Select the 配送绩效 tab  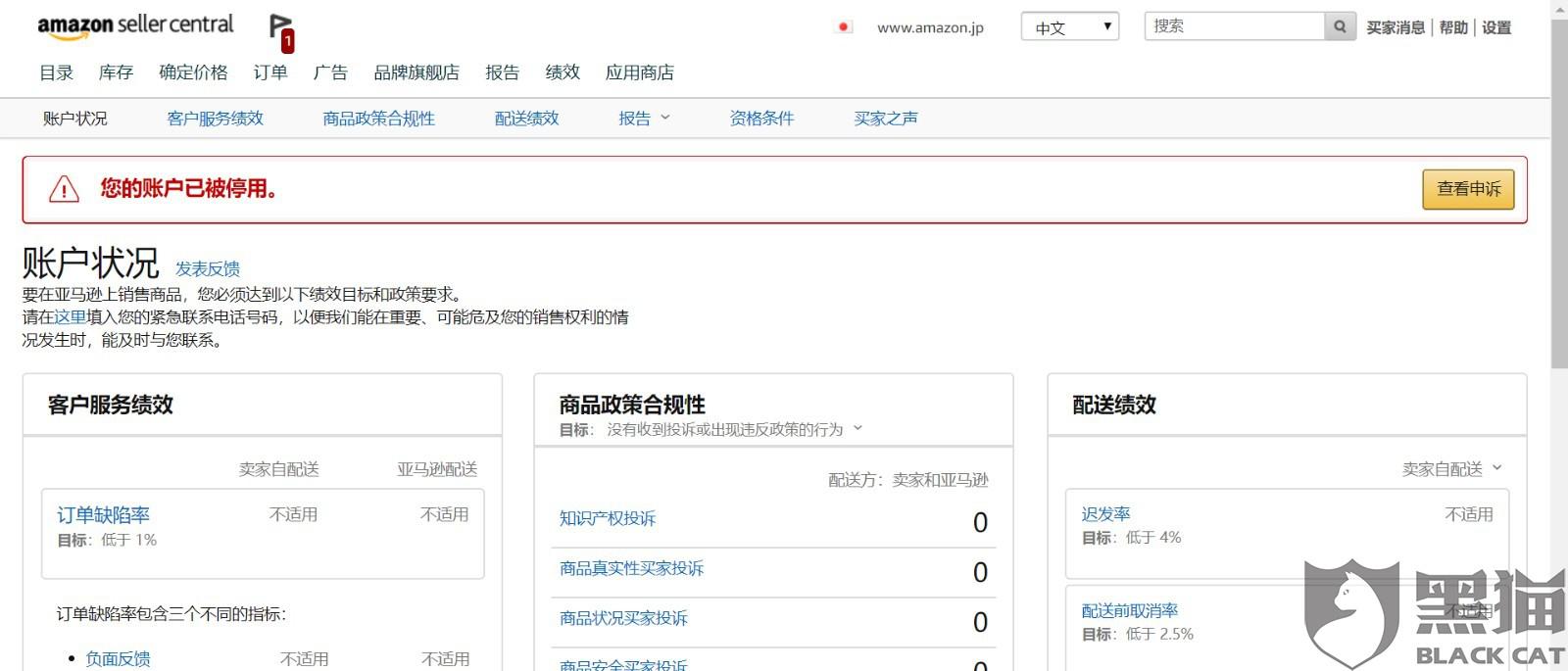tap(526, 119)
